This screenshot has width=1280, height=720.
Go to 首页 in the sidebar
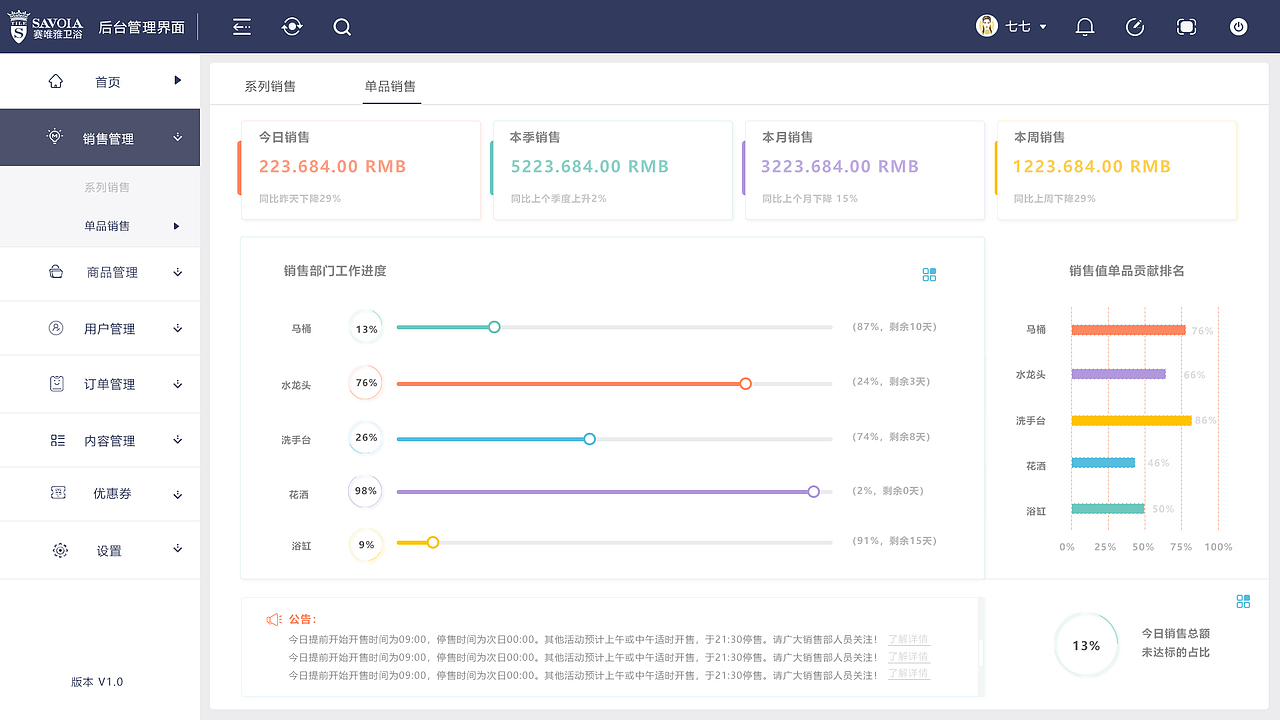point(108,82)
